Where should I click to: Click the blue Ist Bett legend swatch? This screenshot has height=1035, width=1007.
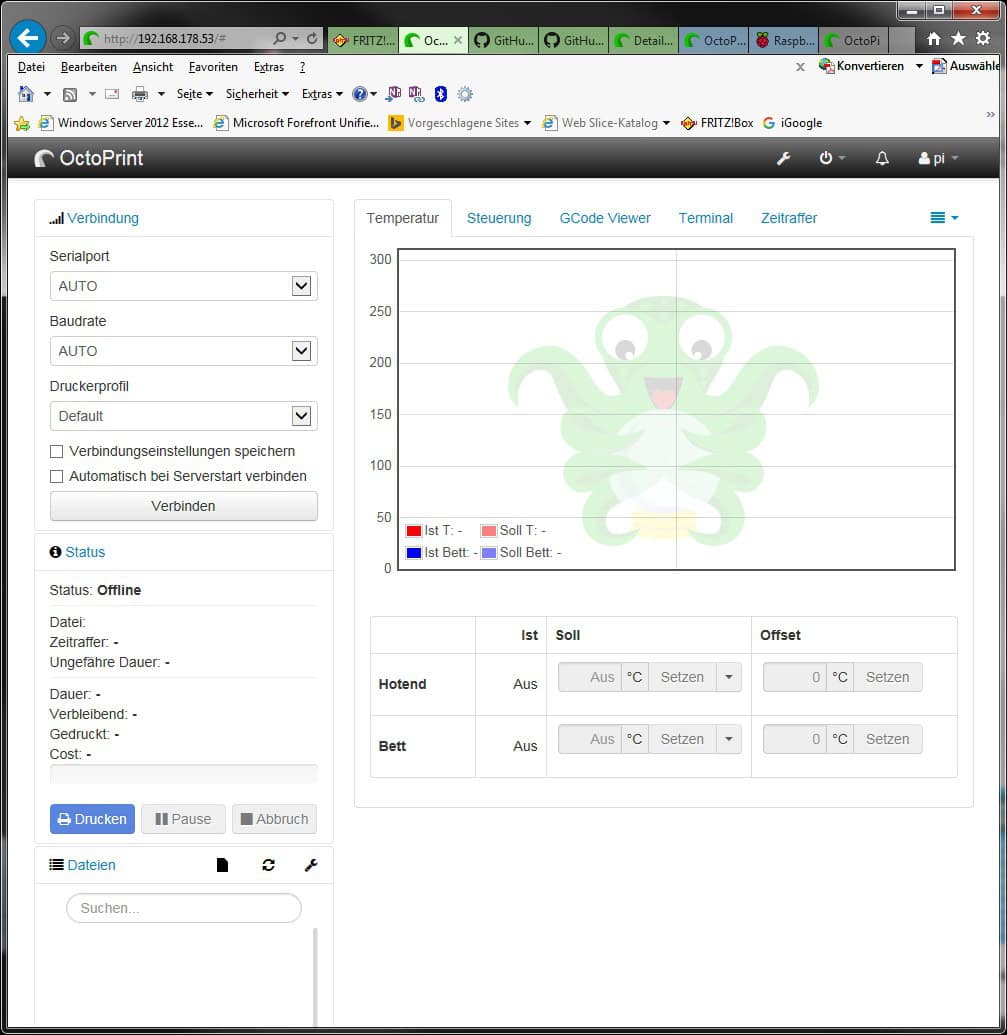pyautogui.click(x=414, y=553)
